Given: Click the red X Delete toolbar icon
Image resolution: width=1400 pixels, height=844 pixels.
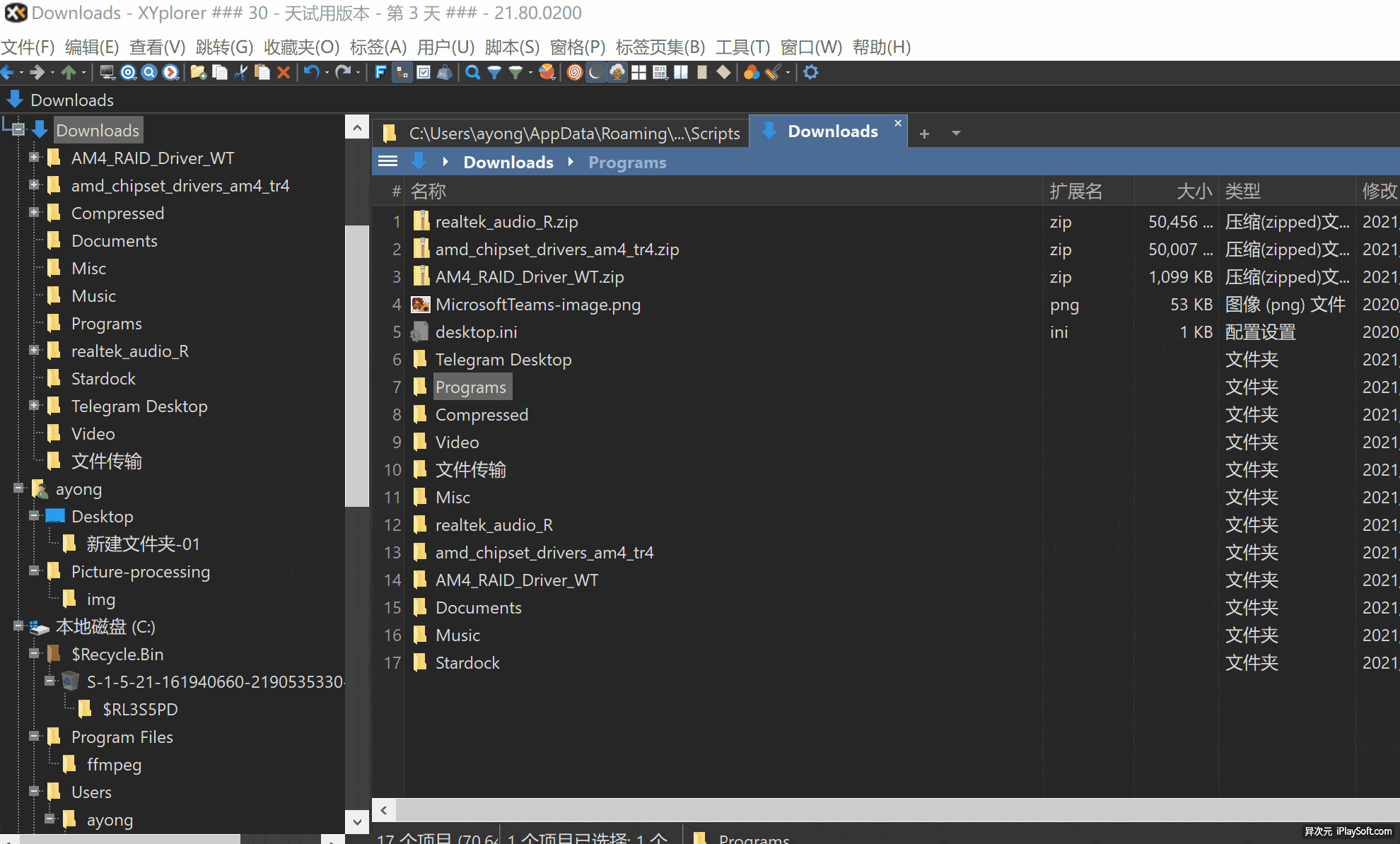Looking at the screenshot, I should point(284,72).
